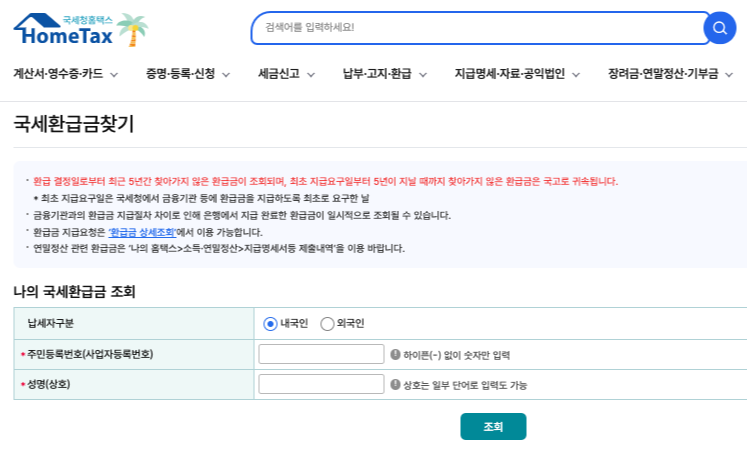Click the 성명(상호) input field
This screenshot has width=747, height=454.
pos(321,384)
